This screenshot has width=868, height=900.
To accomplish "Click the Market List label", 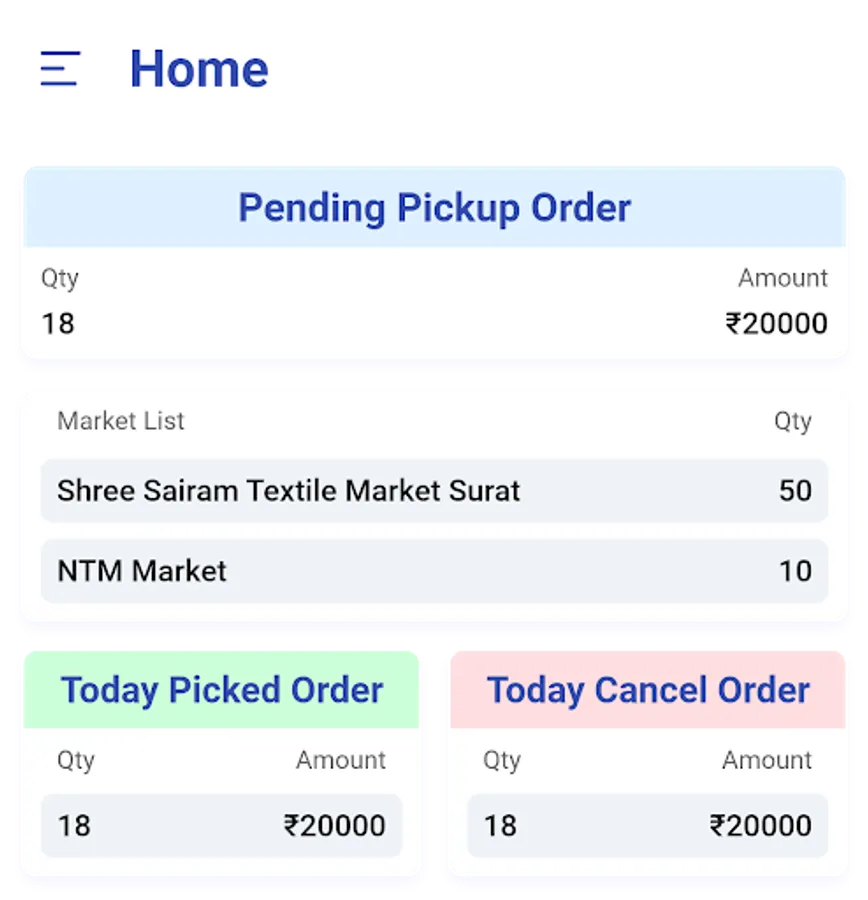I will tap(121, 421).
